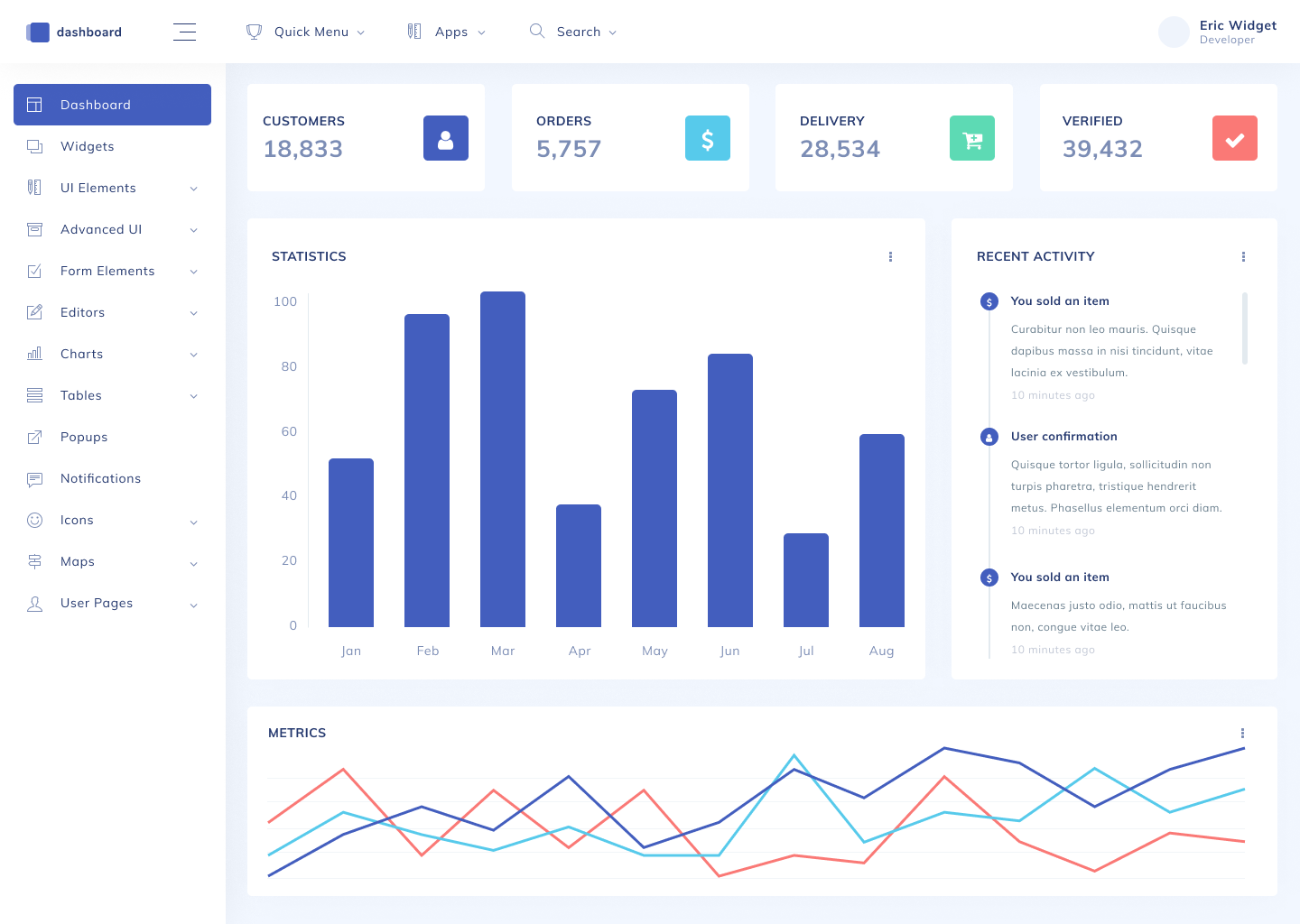Open the Metrics panel options menu
Image resolution: width=1300 pixels, height=924 pixels.
coord(1242,733)
